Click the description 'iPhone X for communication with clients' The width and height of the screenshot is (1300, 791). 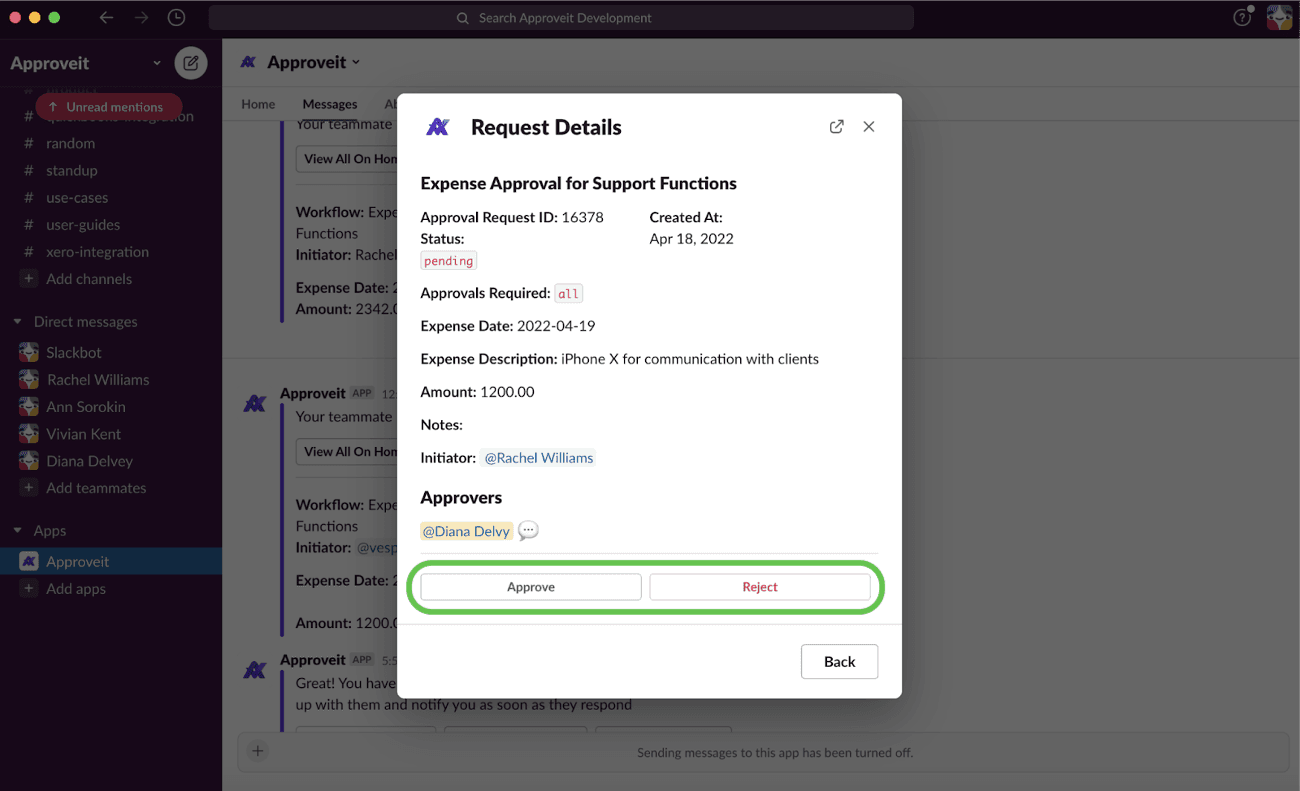click(x=690, y=359)
